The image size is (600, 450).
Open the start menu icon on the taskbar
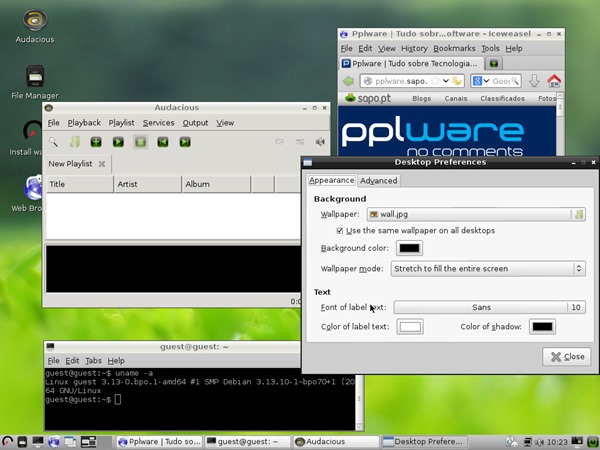point(7,442)
